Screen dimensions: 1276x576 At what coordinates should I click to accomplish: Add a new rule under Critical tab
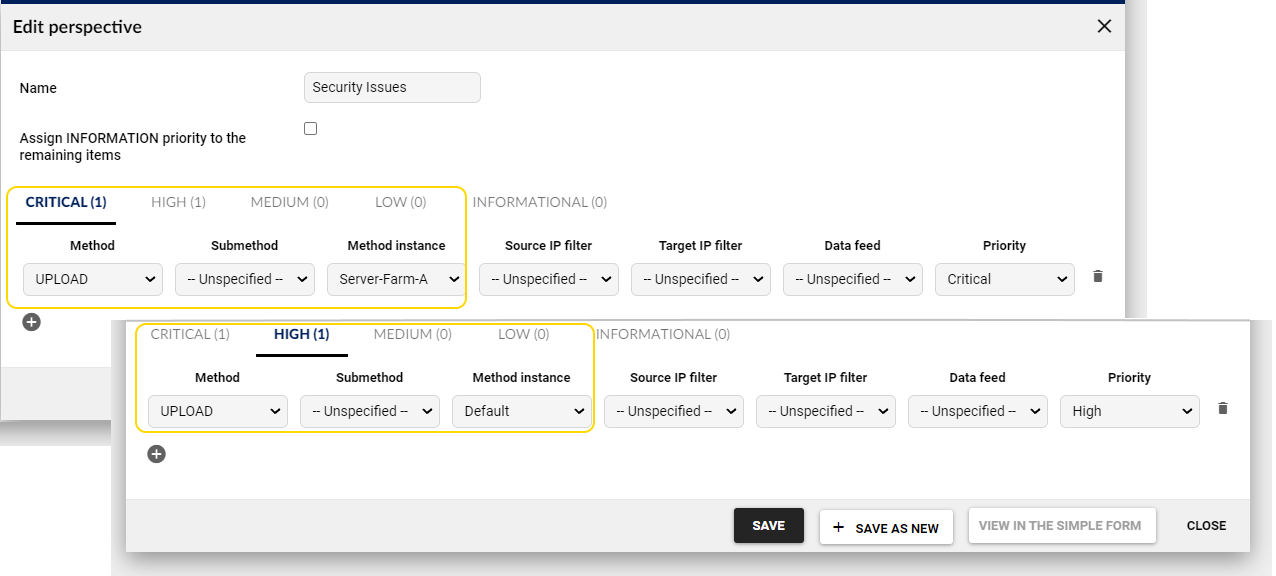click(32, 322)
